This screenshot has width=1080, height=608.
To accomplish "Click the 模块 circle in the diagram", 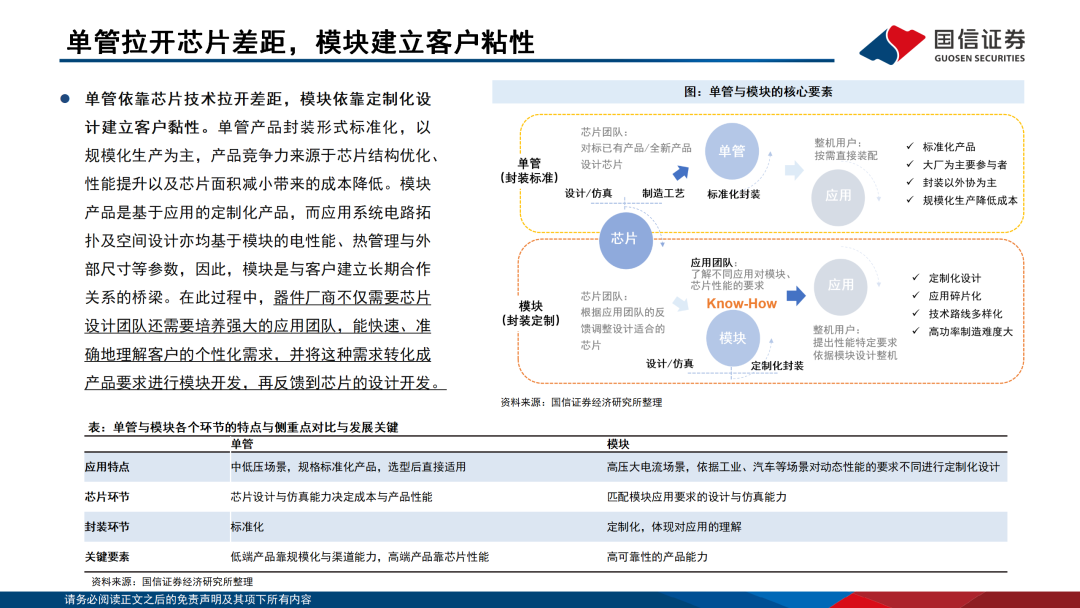I will pyautogui.click(x=732, y=338).
